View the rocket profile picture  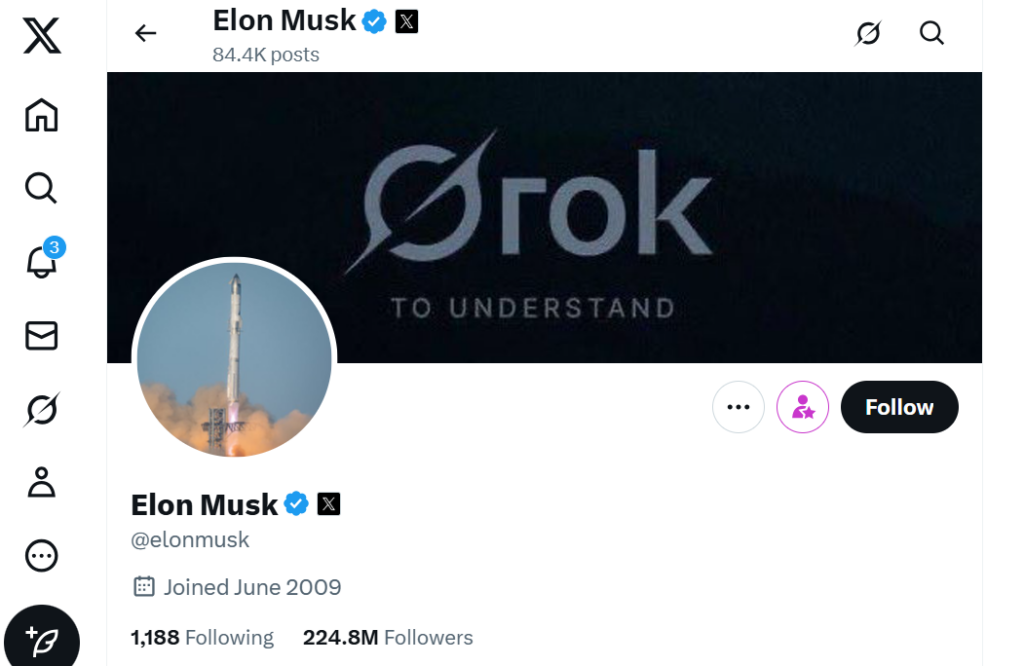tap(234, 360)
